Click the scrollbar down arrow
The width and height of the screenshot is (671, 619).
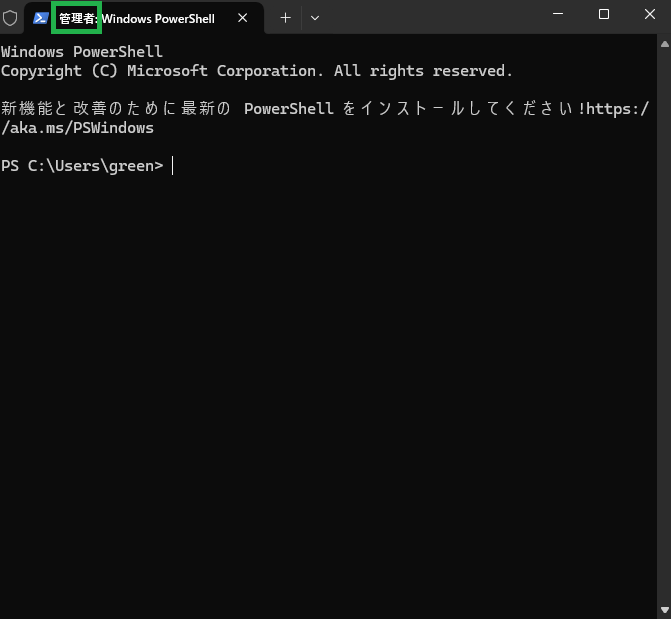(665, 610)
